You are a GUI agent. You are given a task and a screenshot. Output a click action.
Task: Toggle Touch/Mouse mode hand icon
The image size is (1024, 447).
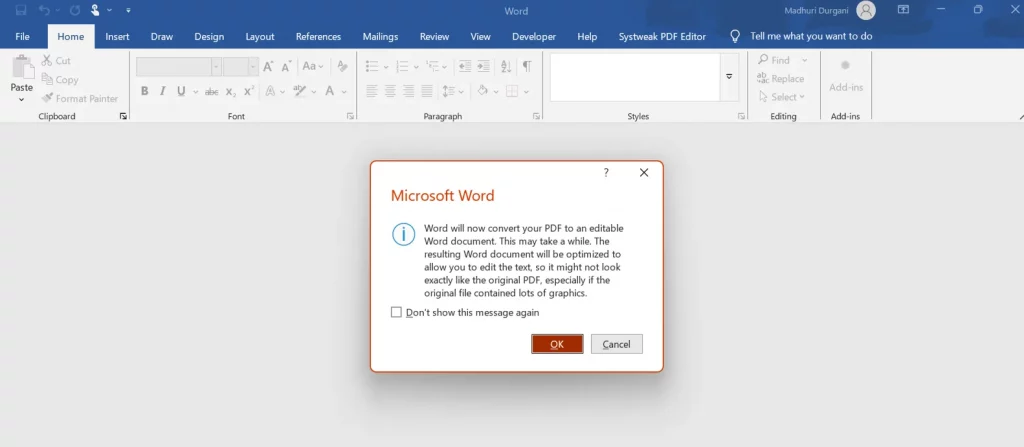[x=95, y=10]
